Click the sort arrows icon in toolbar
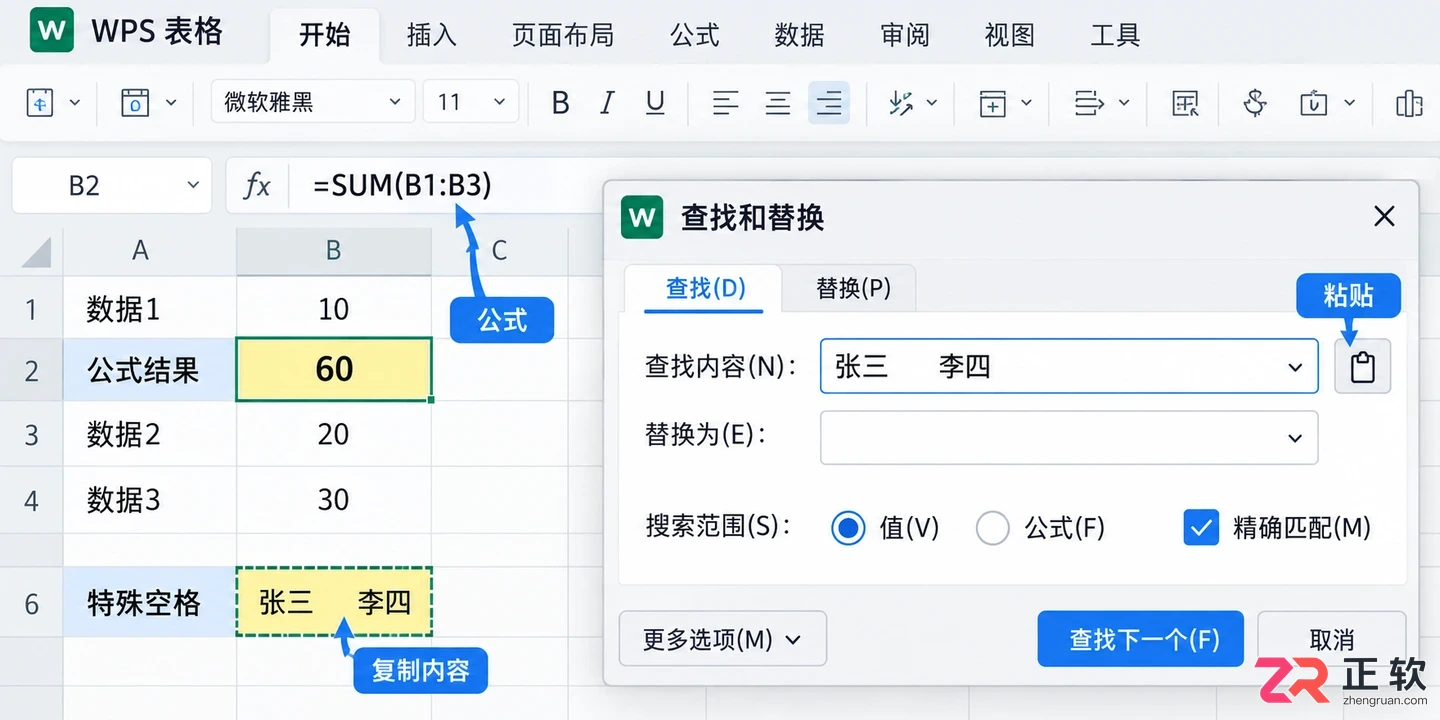The image size is (1440, 720). (x=902, y=102)
